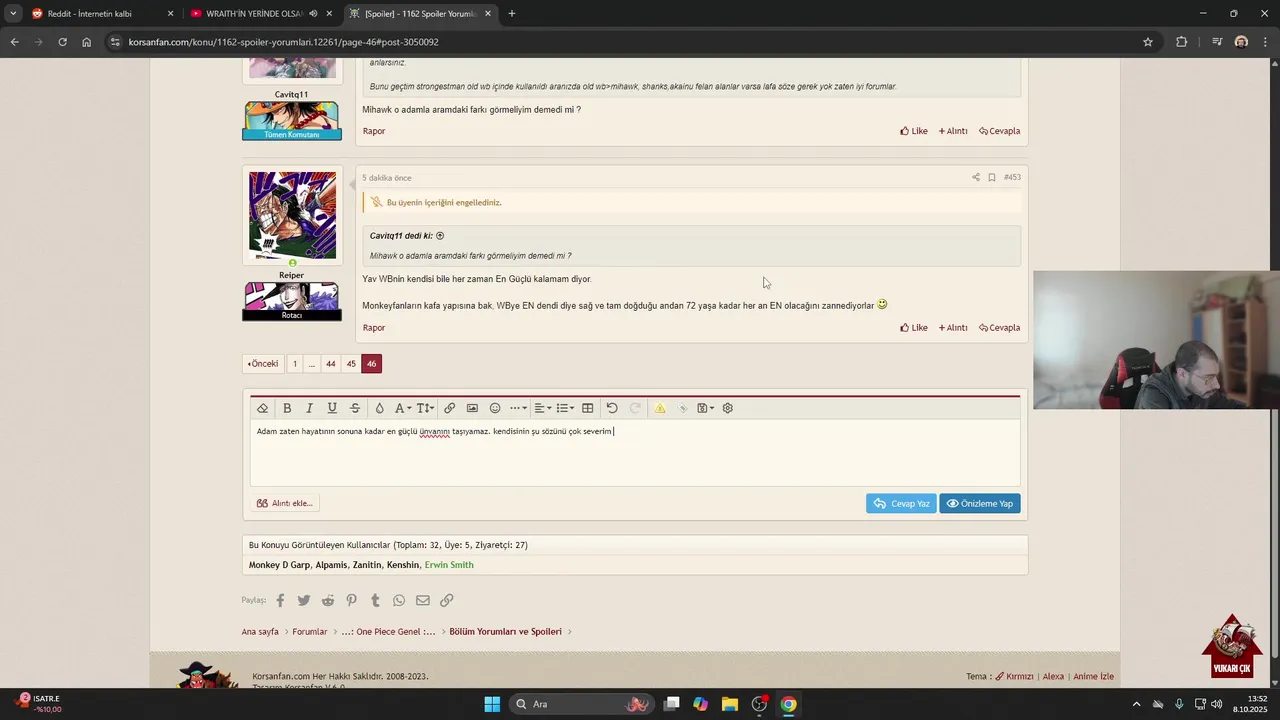Toggle italic formatting in editor

coord(309,408)
